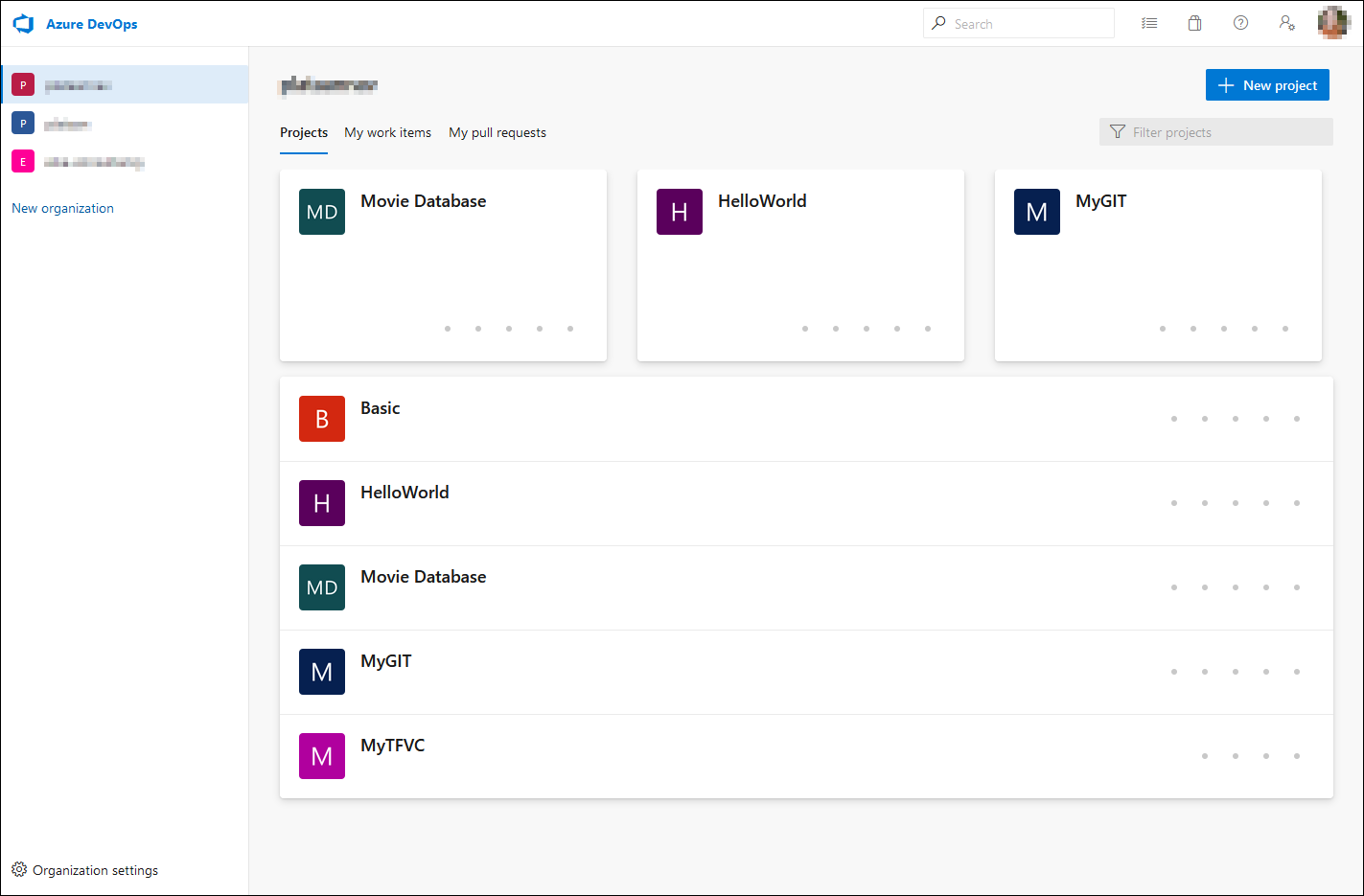The width and height of the screenshot is (1364, 896).
Task: Click the New project button
Action: tap(1267, 84)
